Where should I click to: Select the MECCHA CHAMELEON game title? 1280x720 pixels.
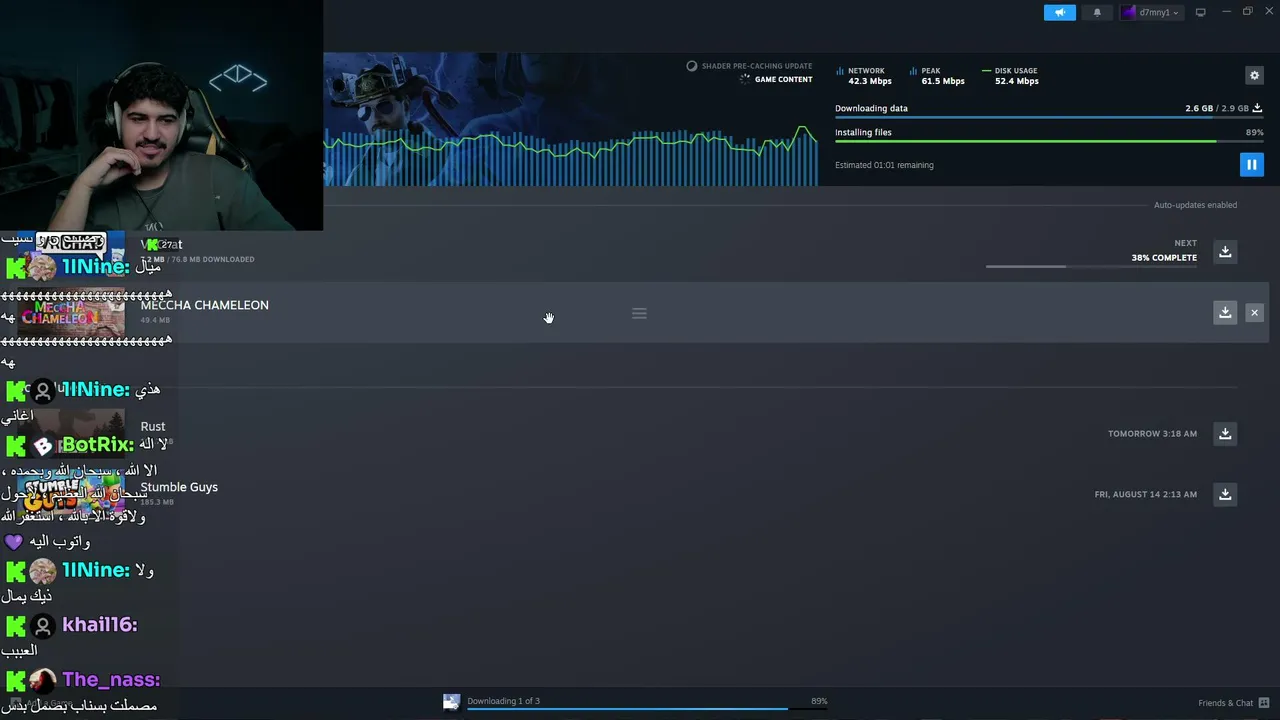pyautogui.click(x=205, y=305)
